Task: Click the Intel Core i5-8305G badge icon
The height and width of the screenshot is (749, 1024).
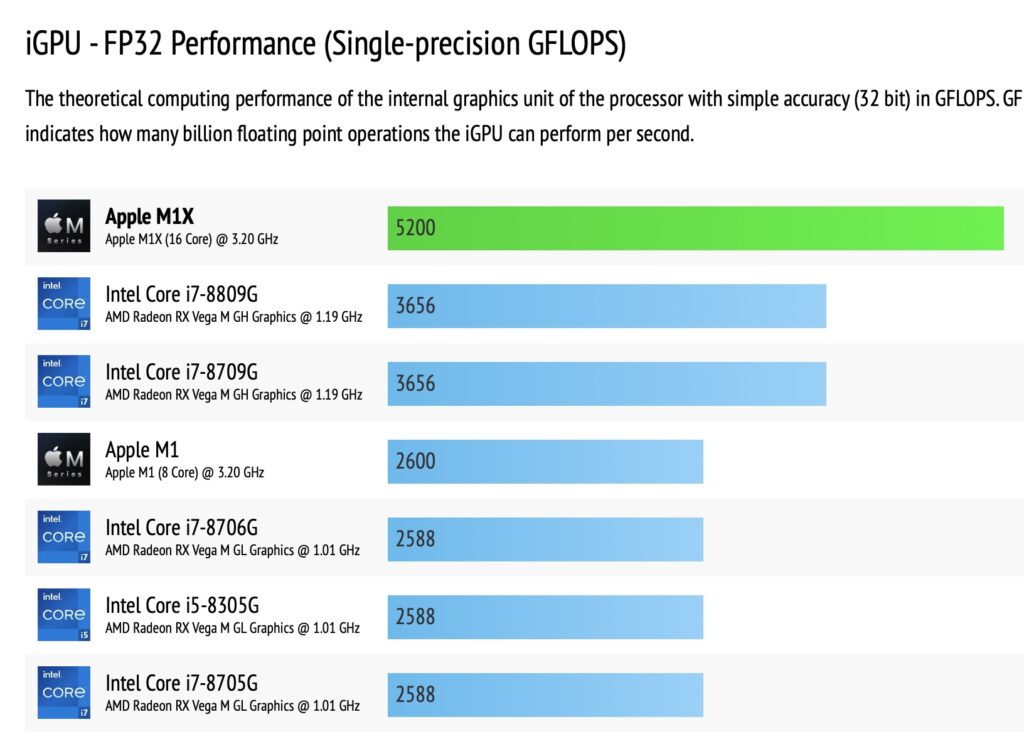Action: (64, 614)
